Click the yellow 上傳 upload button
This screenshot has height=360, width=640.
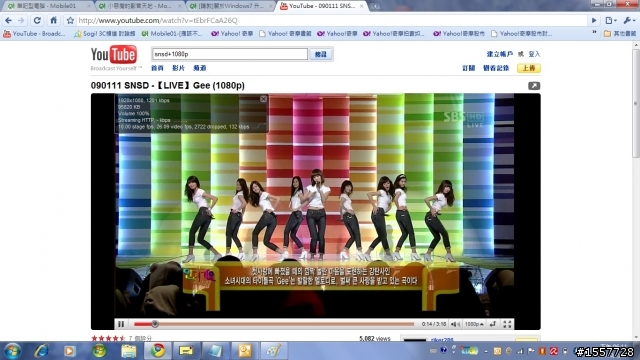pos(529,68)
